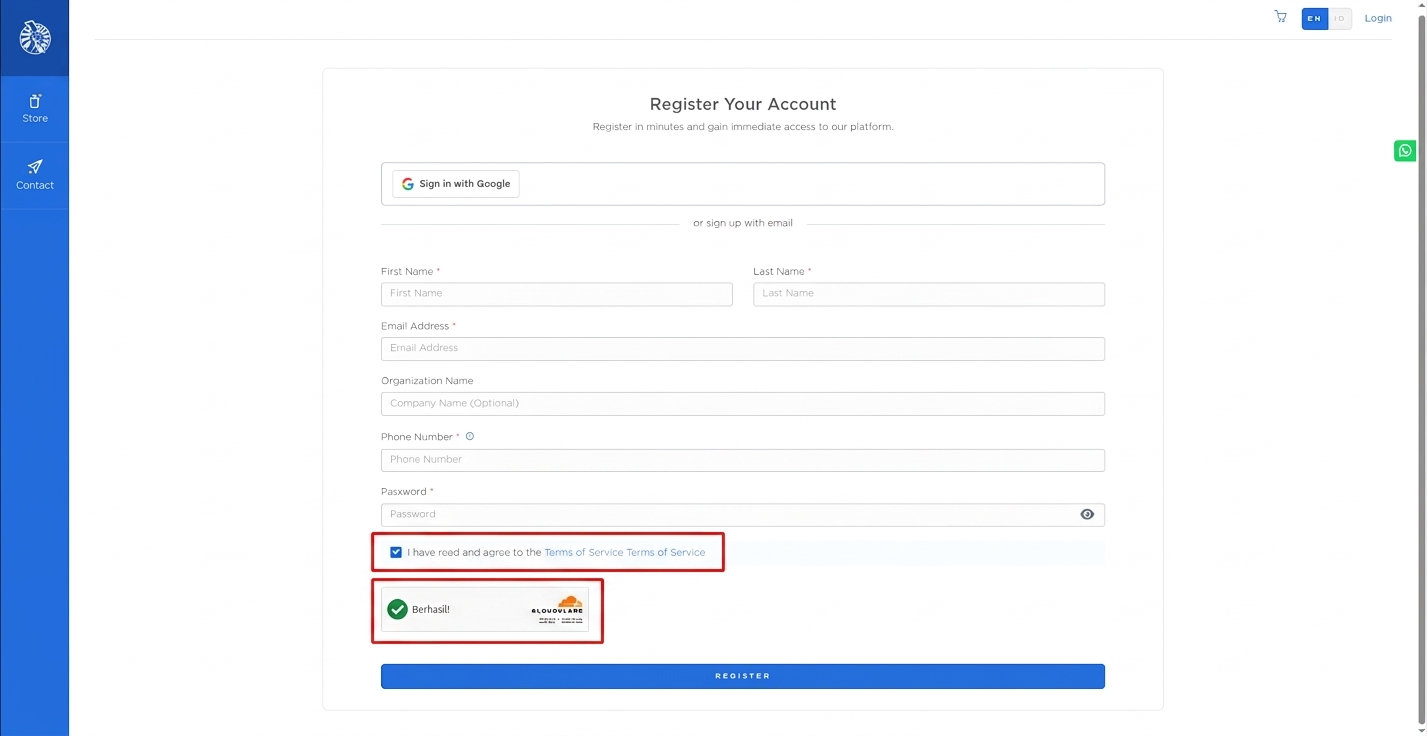Uncheck the Terms of Service agreement checkbox
The height and width of the screenshot is (736, 1427).
click(x=397, y=552)
